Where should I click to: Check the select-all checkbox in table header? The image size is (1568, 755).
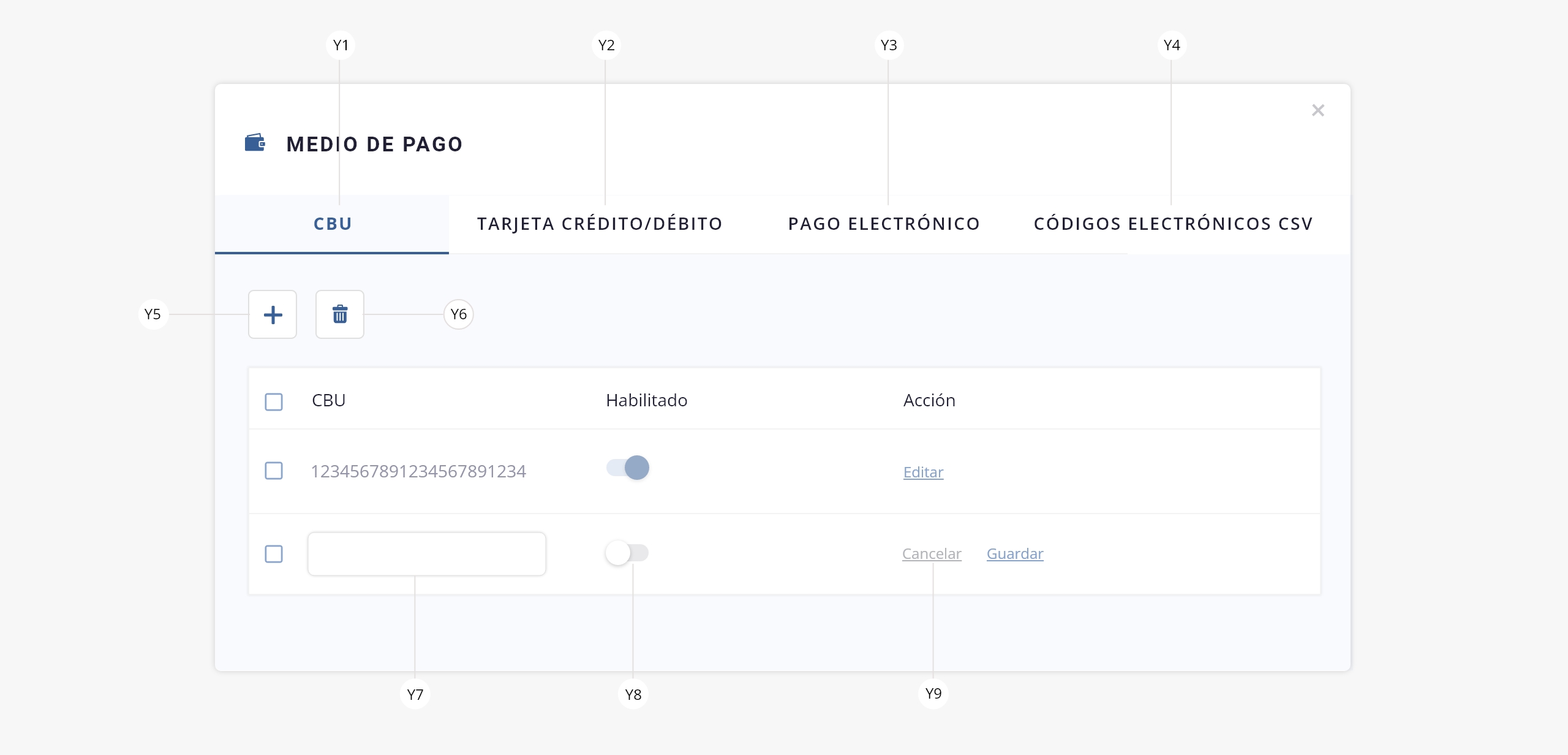(x=274, y=402)
